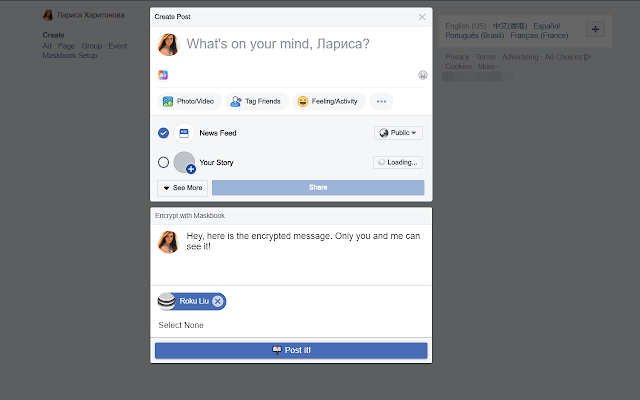Select the Your Story radio button
The height and width of the screenshot is (400, 640).
coord(163,162)
